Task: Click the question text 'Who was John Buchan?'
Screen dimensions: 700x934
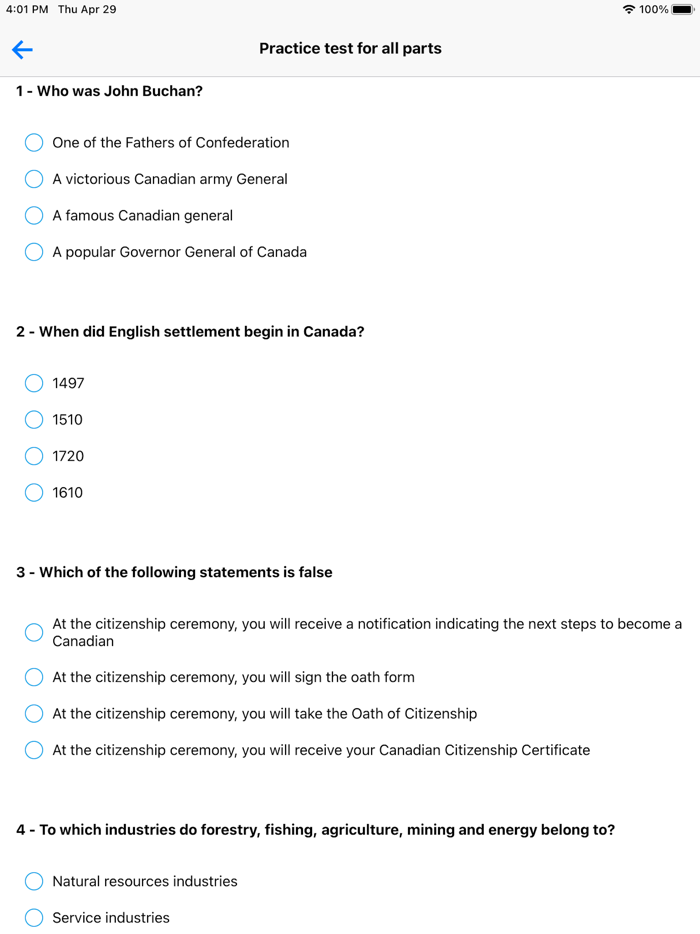Action: [109, 90]
